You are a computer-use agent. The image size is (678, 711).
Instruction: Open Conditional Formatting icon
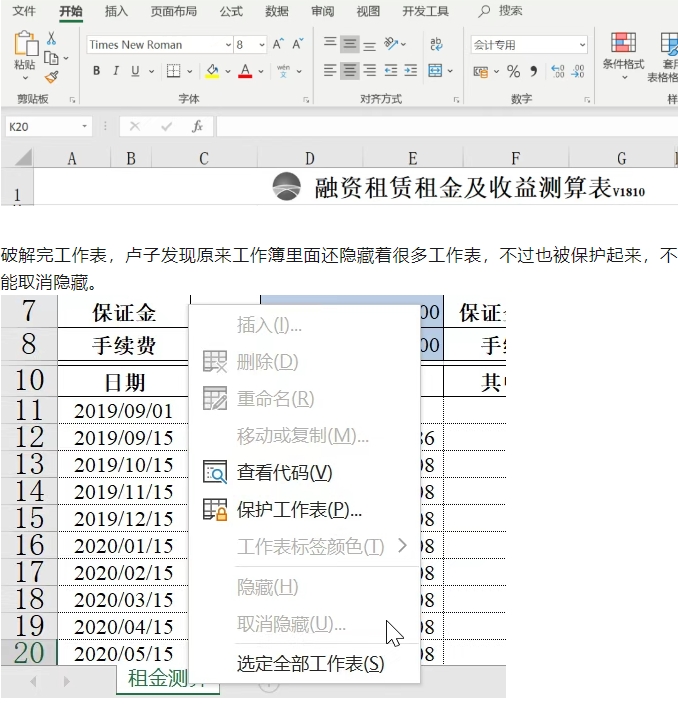coord(623,48)
